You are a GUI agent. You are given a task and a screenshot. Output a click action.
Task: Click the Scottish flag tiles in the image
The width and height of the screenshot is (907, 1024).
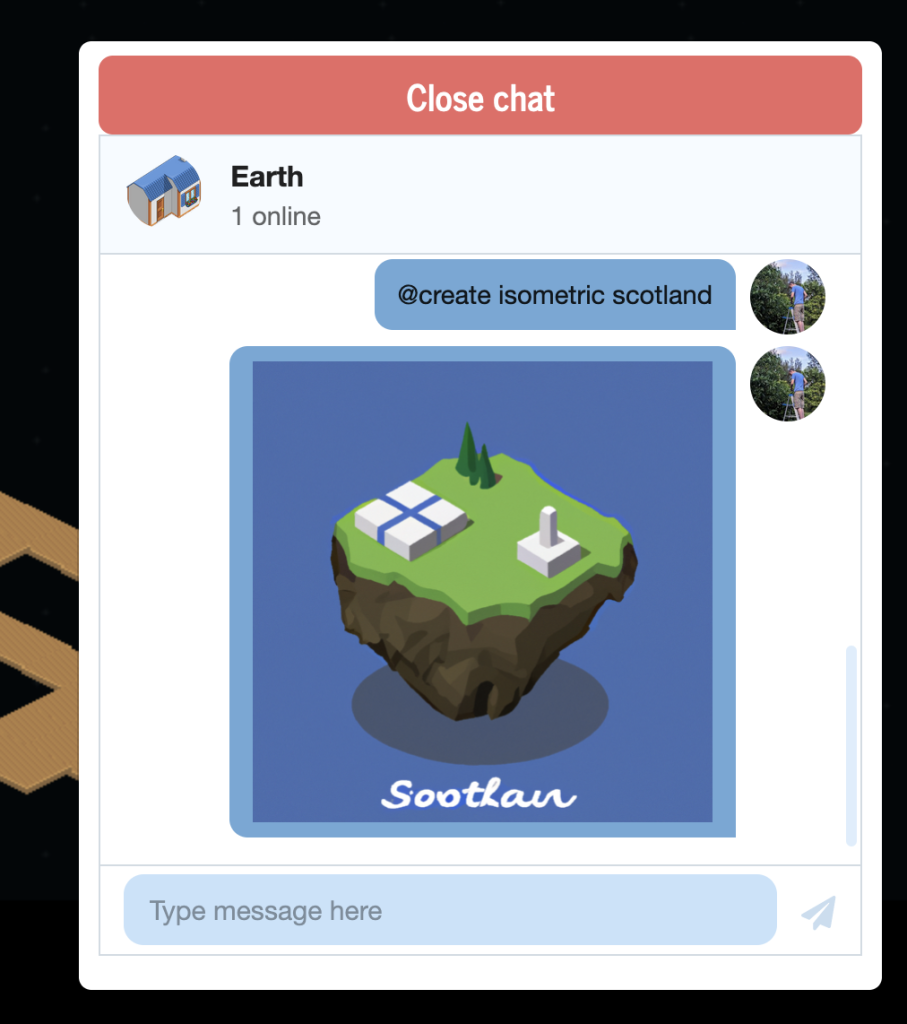coord(411,520)
